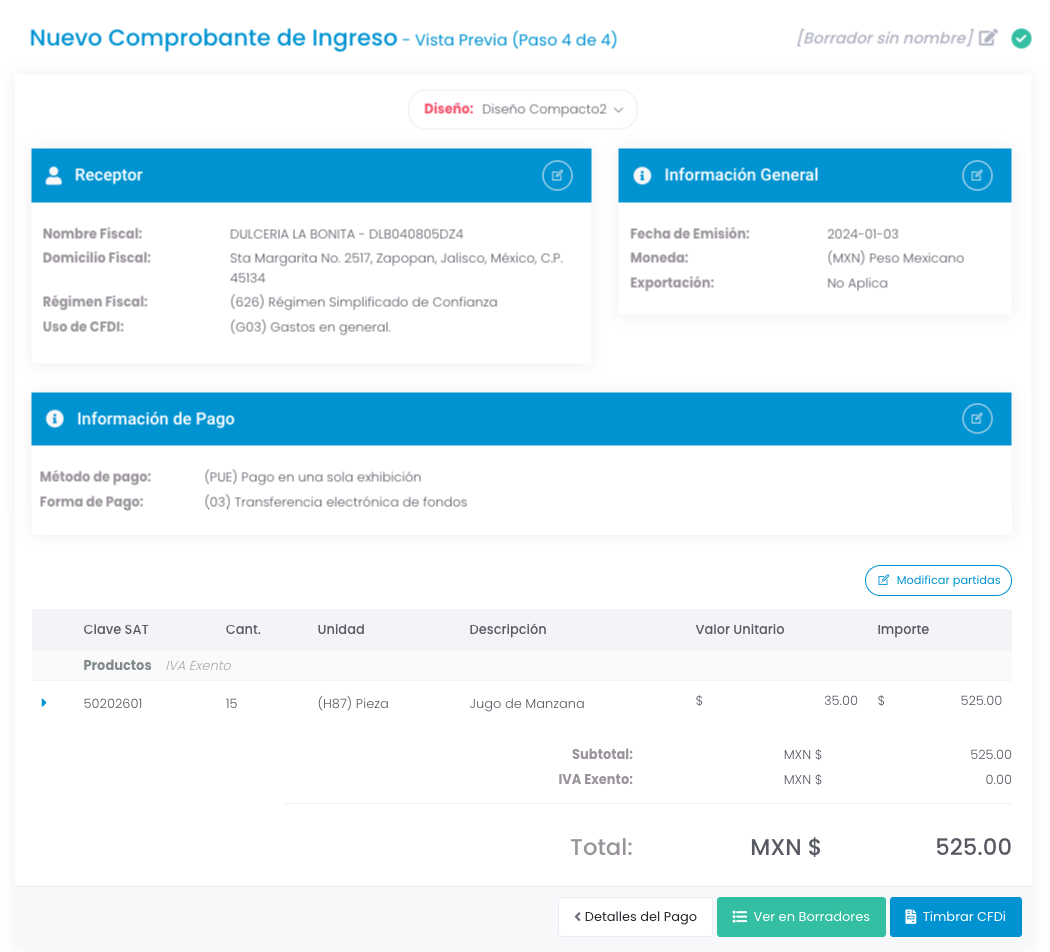Click the green checkmark status icon
The image size is (1050, 952).
tap(1021, 38)
